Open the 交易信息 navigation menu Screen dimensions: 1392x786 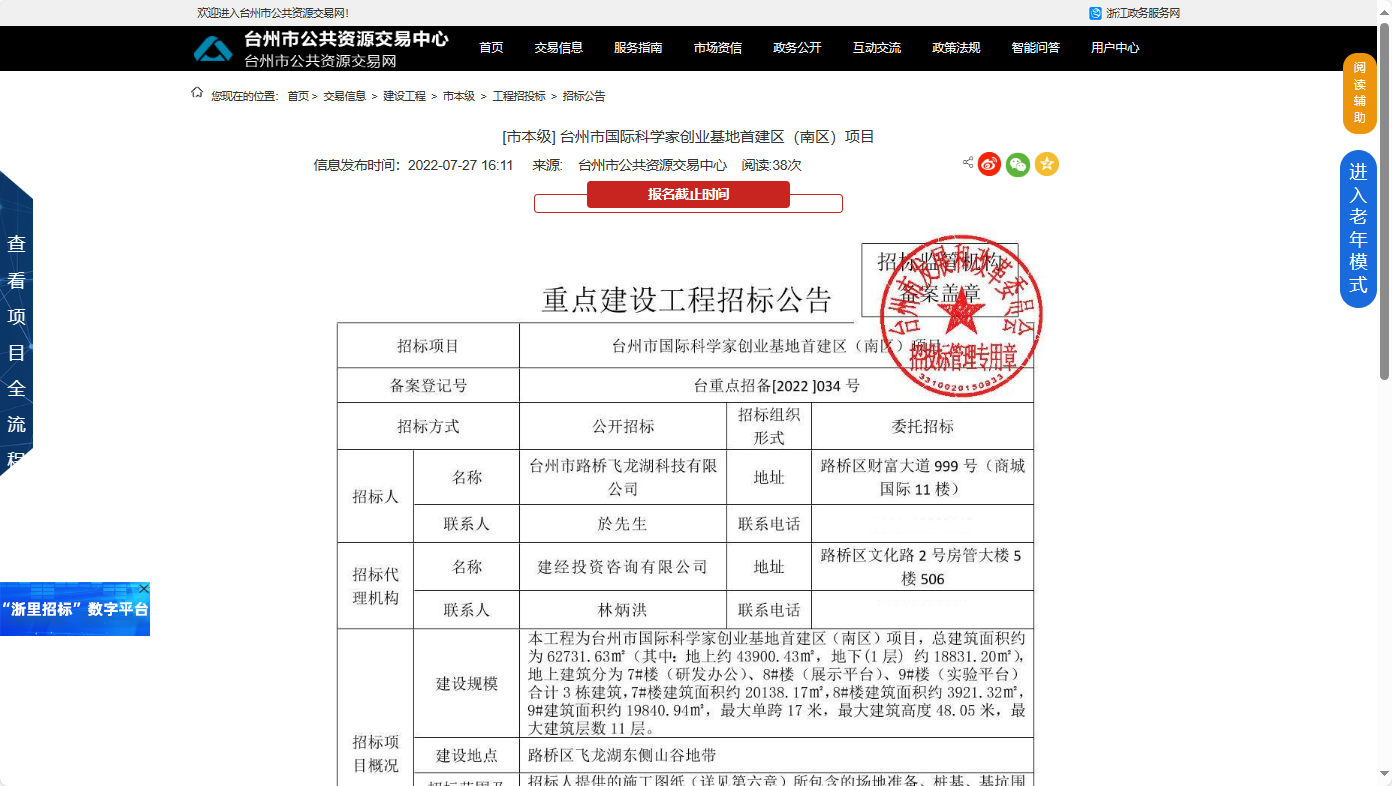click(x=559, y=48)
